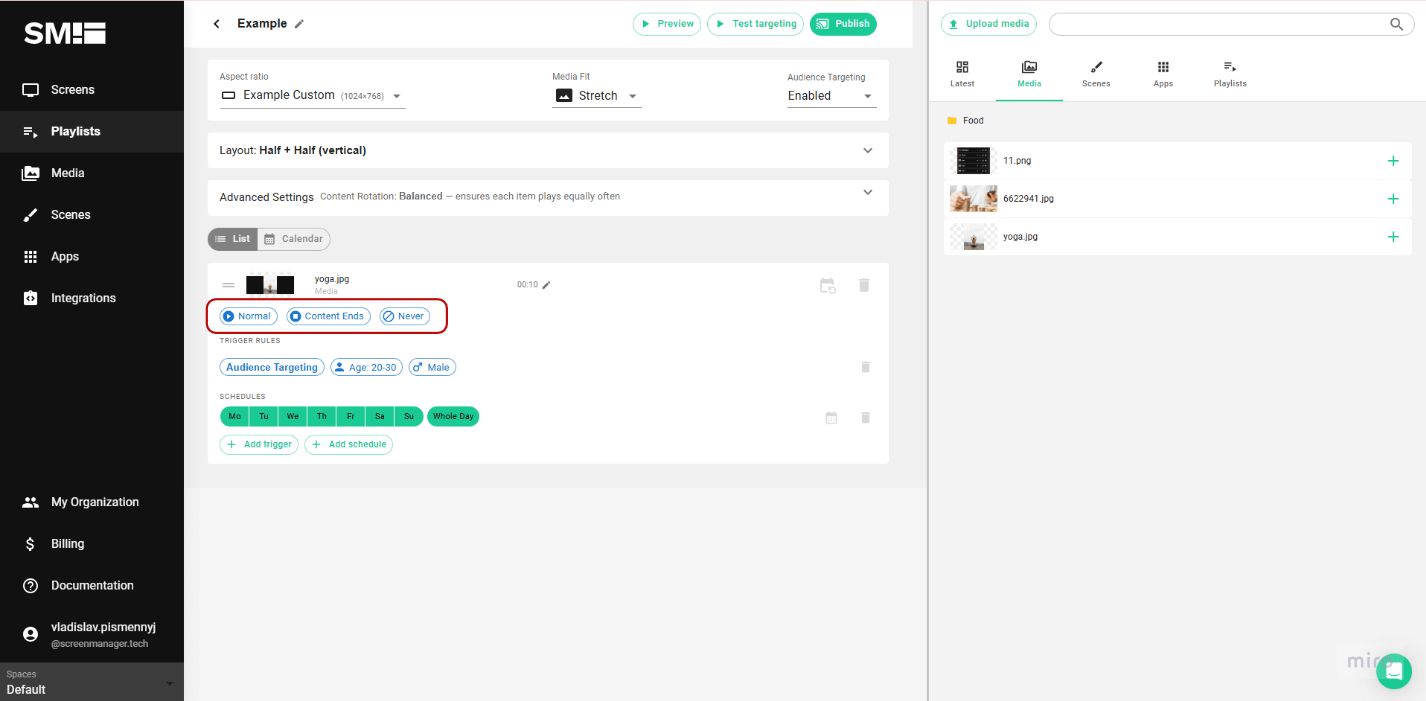Screen dimensions: 1426x701
Task: Select the Content Ends option
Action: 327,316
